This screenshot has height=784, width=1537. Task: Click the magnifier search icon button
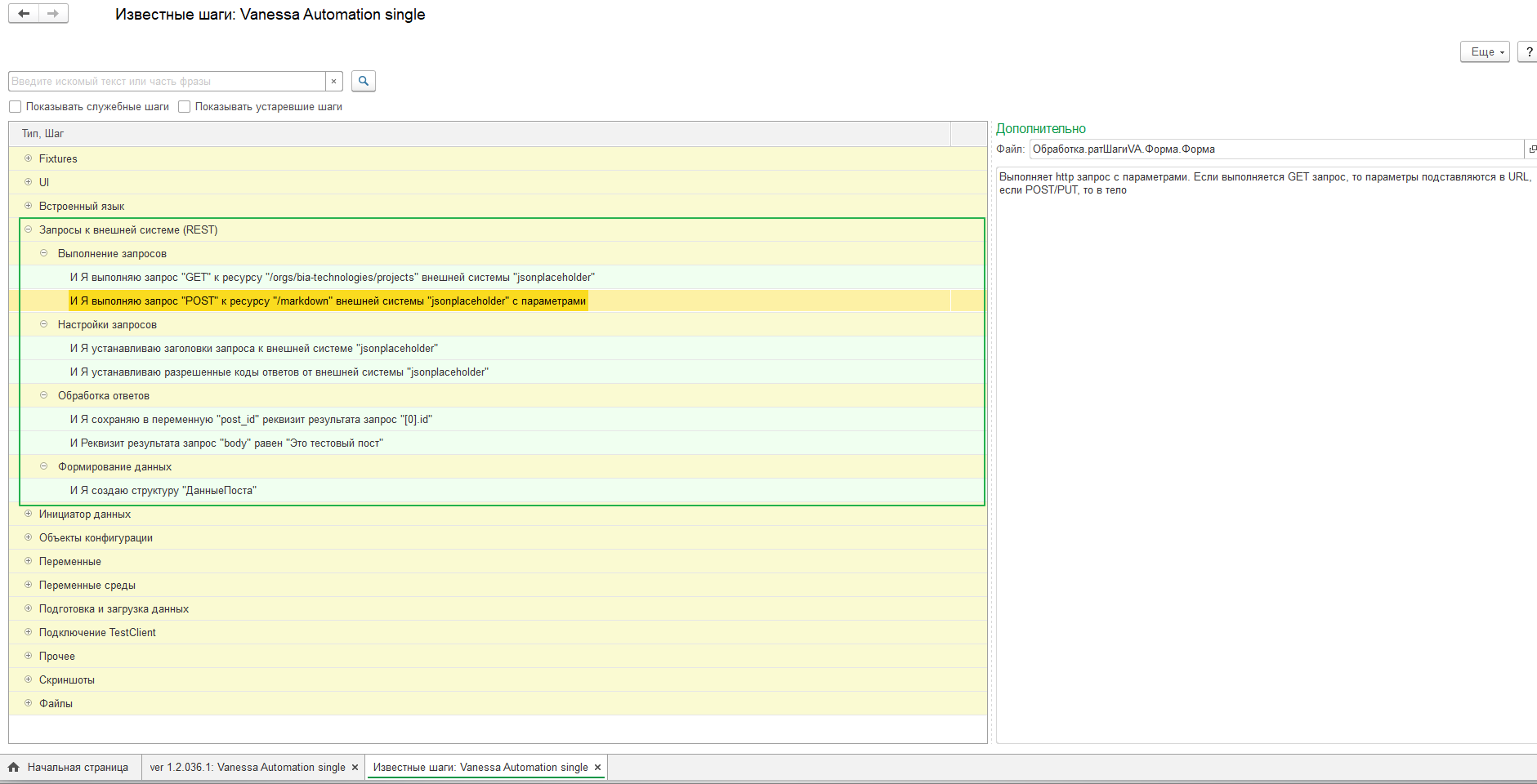(x=364, y=81)
